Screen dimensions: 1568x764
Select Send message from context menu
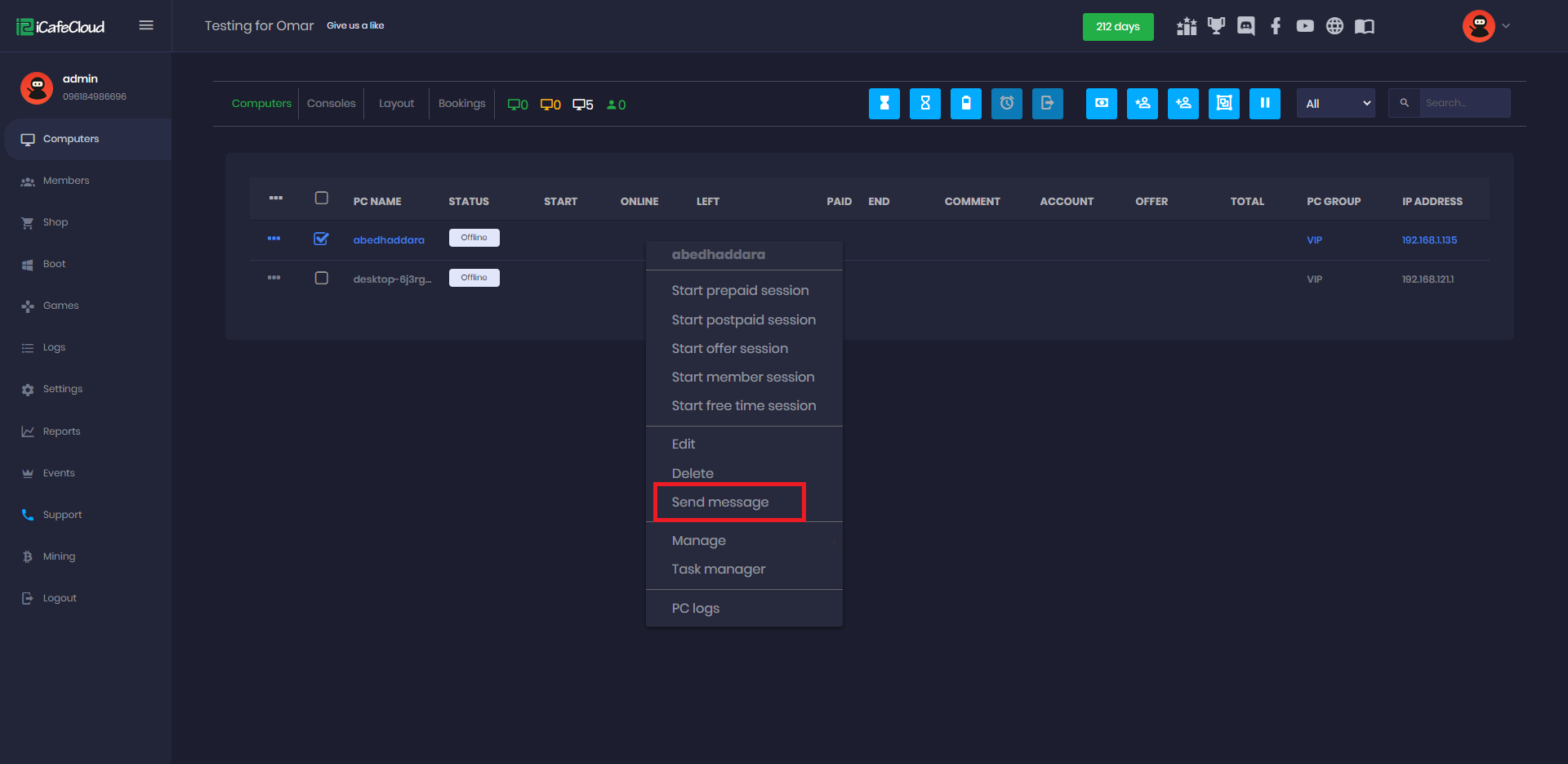coord(719,503)
